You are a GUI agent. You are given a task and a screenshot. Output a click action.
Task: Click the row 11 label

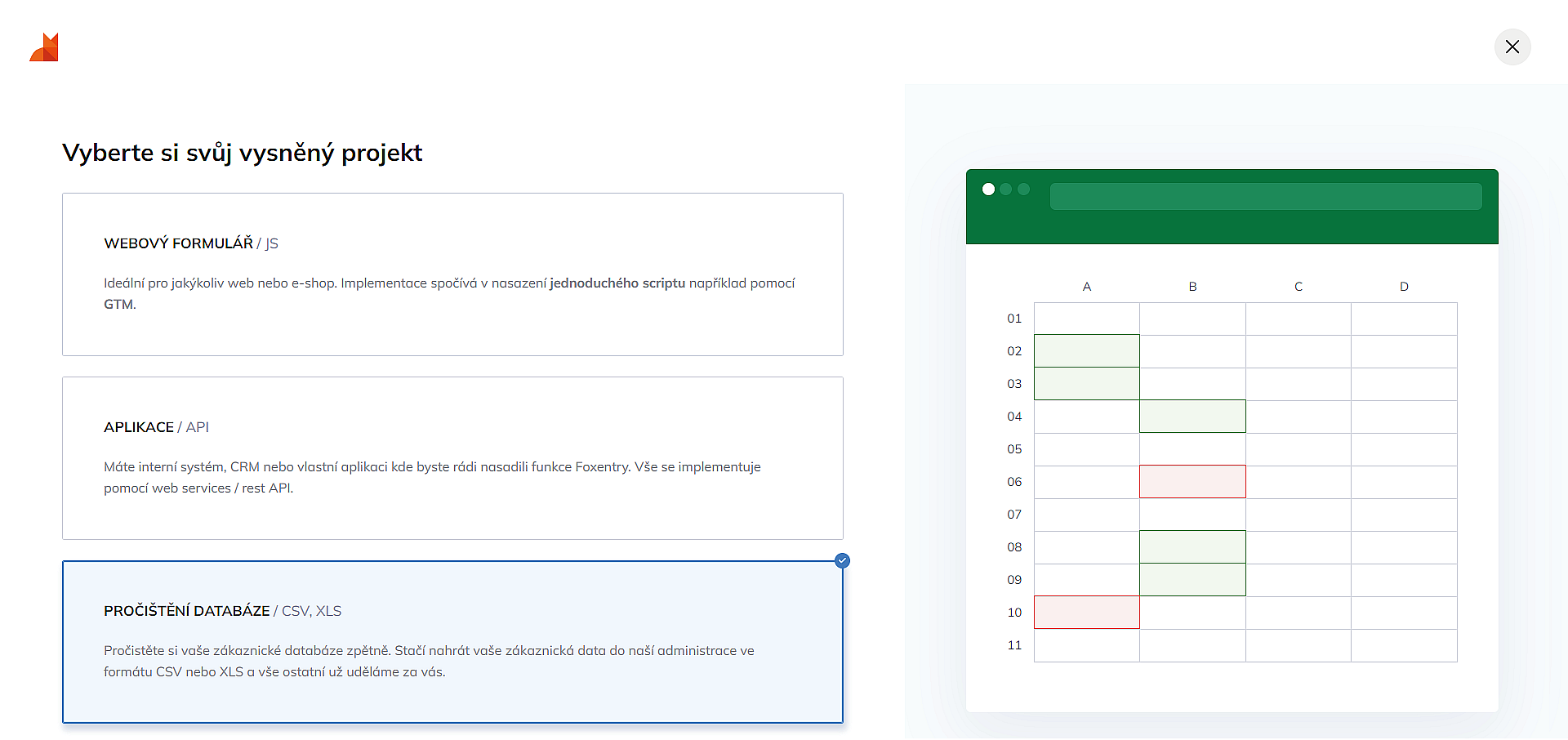click(x=1014, y=645)
